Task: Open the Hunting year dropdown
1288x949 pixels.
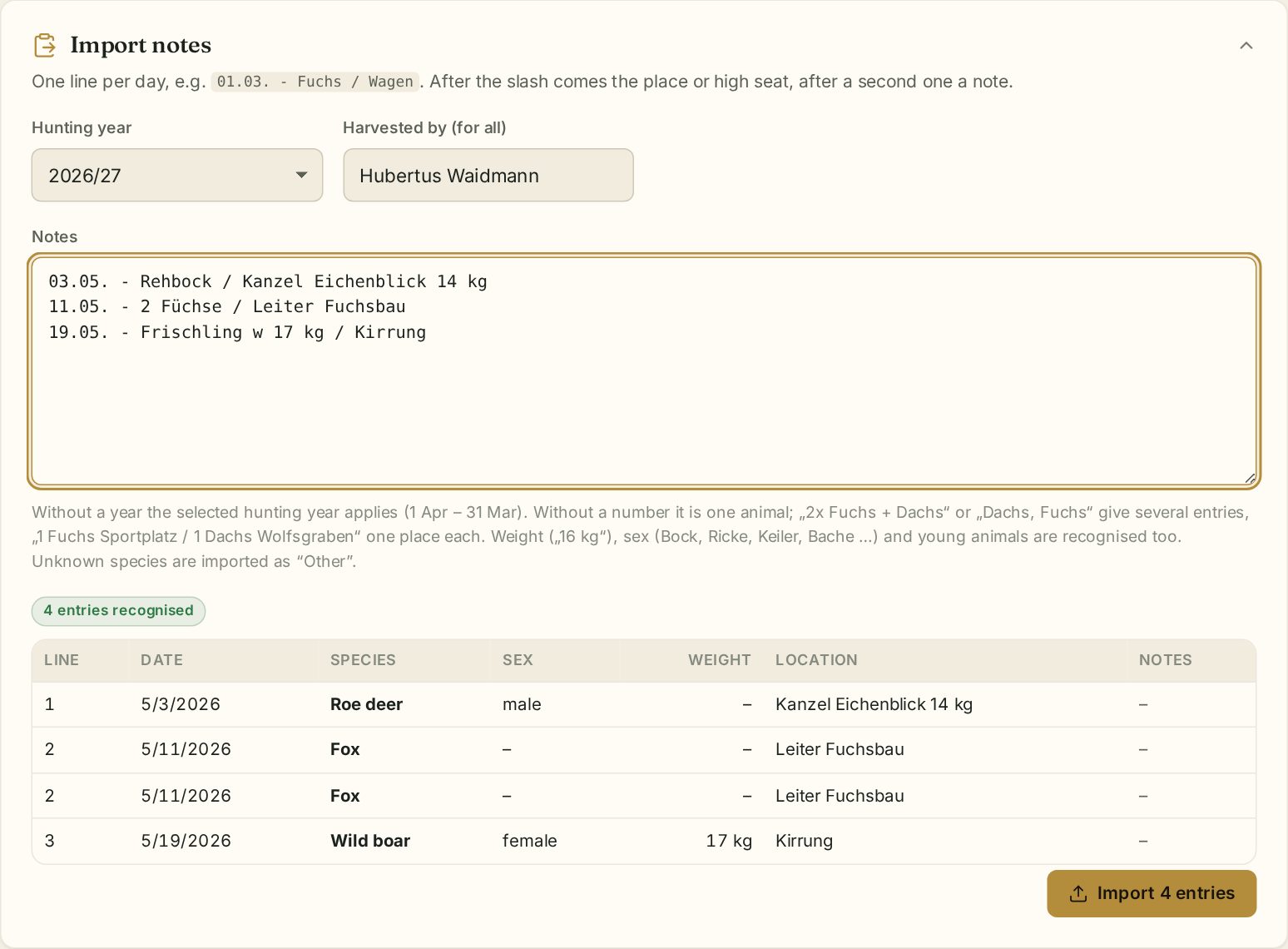Action: pyautogui.click(x=177, y=175)
